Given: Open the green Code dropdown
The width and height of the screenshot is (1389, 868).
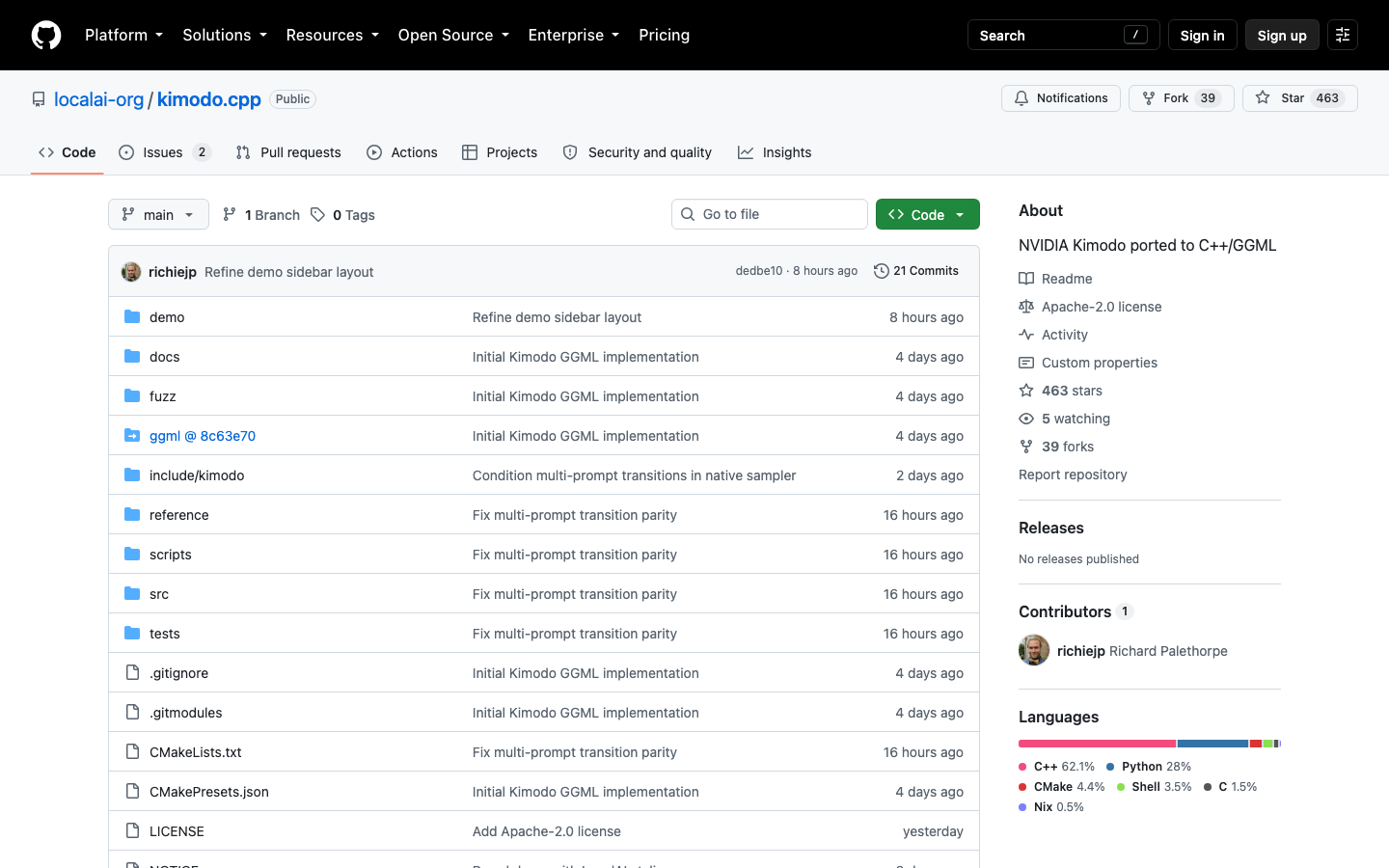Looking at the screenshot, I should (x=927, y=214).
